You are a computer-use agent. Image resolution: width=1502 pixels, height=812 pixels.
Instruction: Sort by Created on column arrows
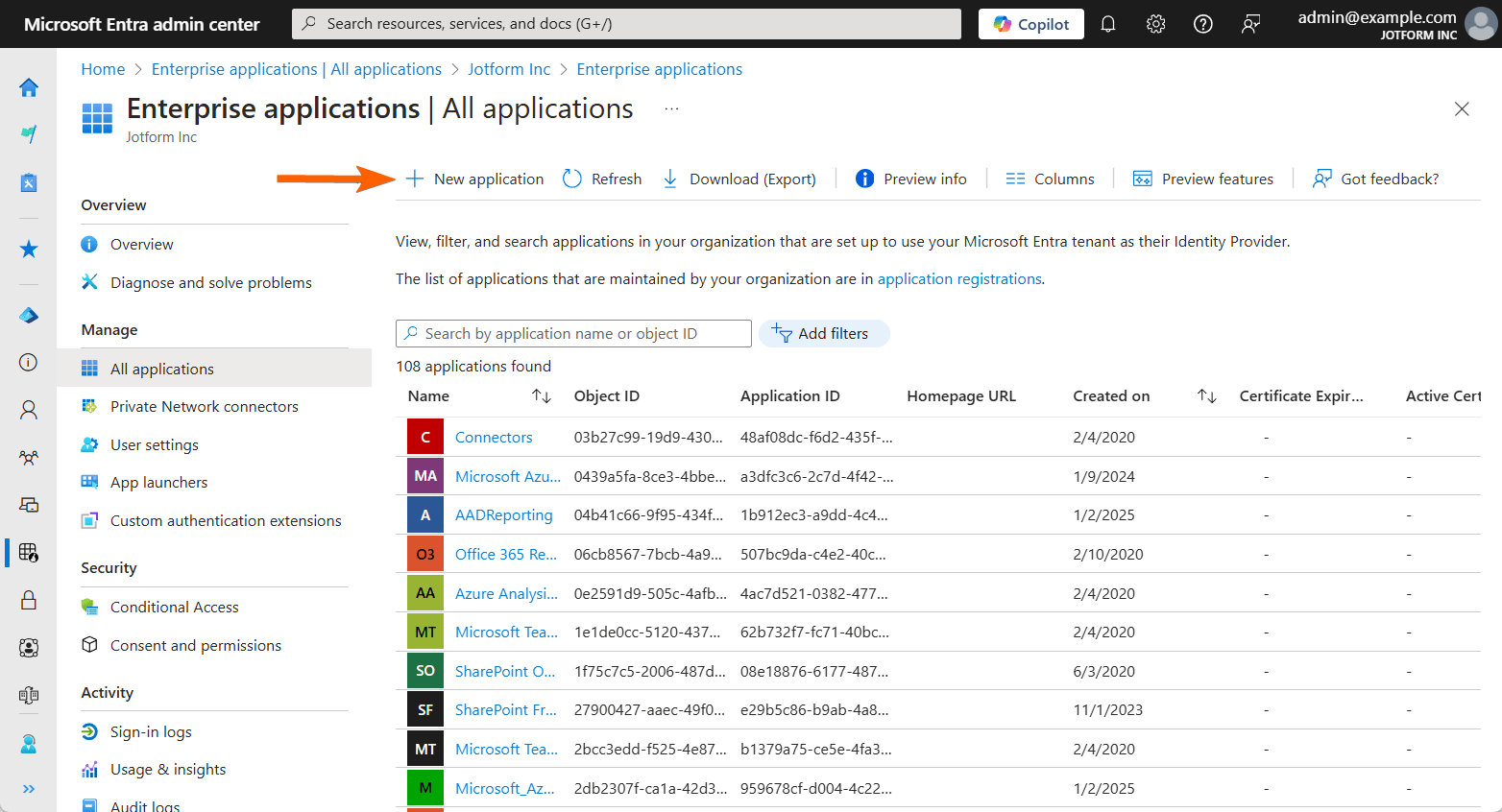1207,396
